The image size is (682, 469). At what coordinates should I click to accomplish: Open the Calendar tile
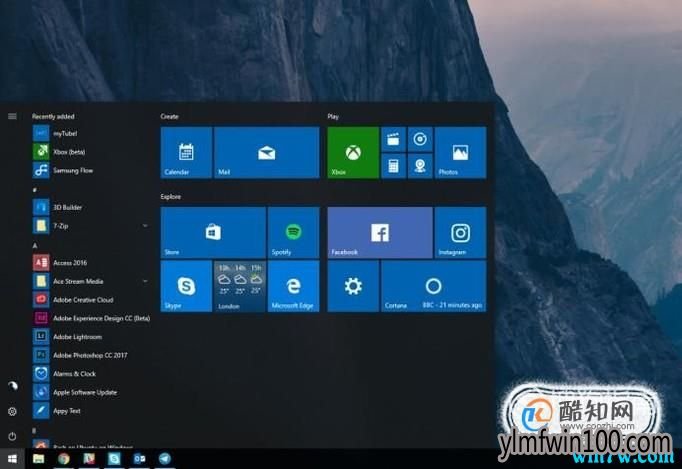[186, 152]
